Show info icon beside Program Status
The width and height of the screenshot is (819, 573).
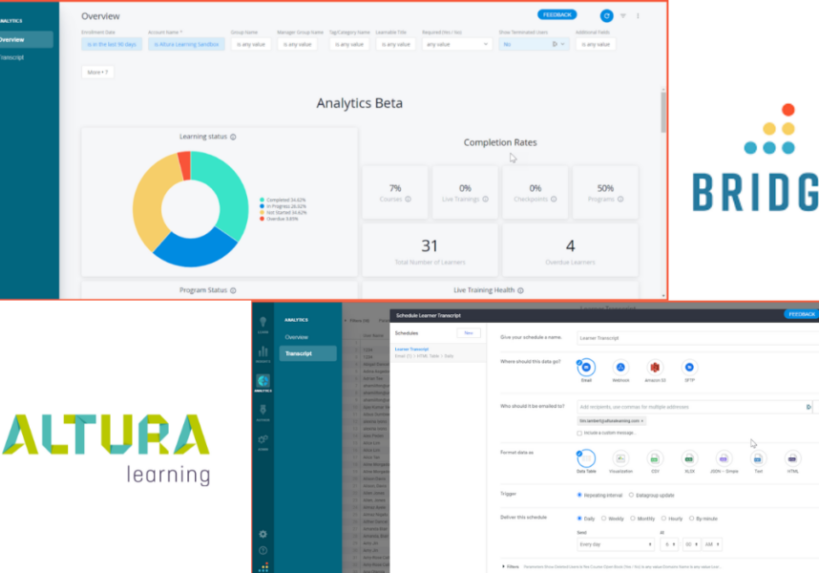click(x=233, y=290)
